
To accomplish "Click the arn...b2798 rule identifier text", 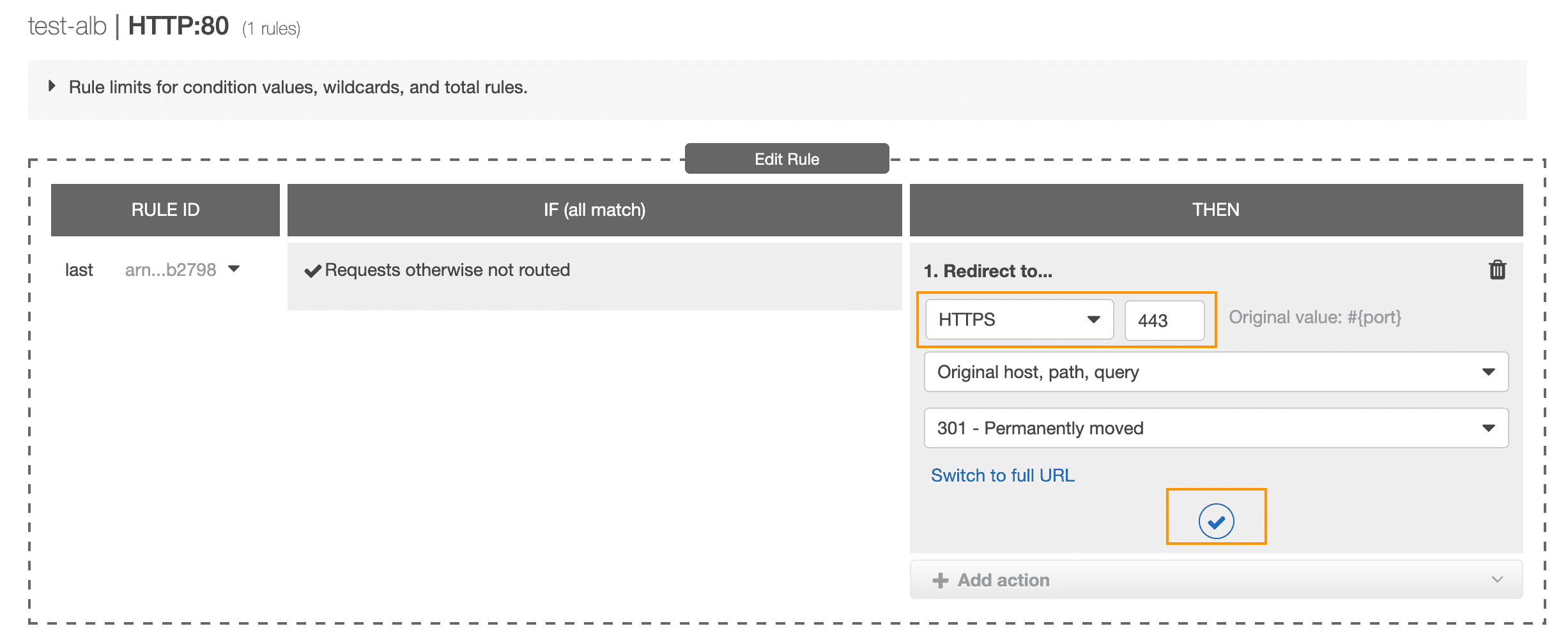I will coord(171,270).
